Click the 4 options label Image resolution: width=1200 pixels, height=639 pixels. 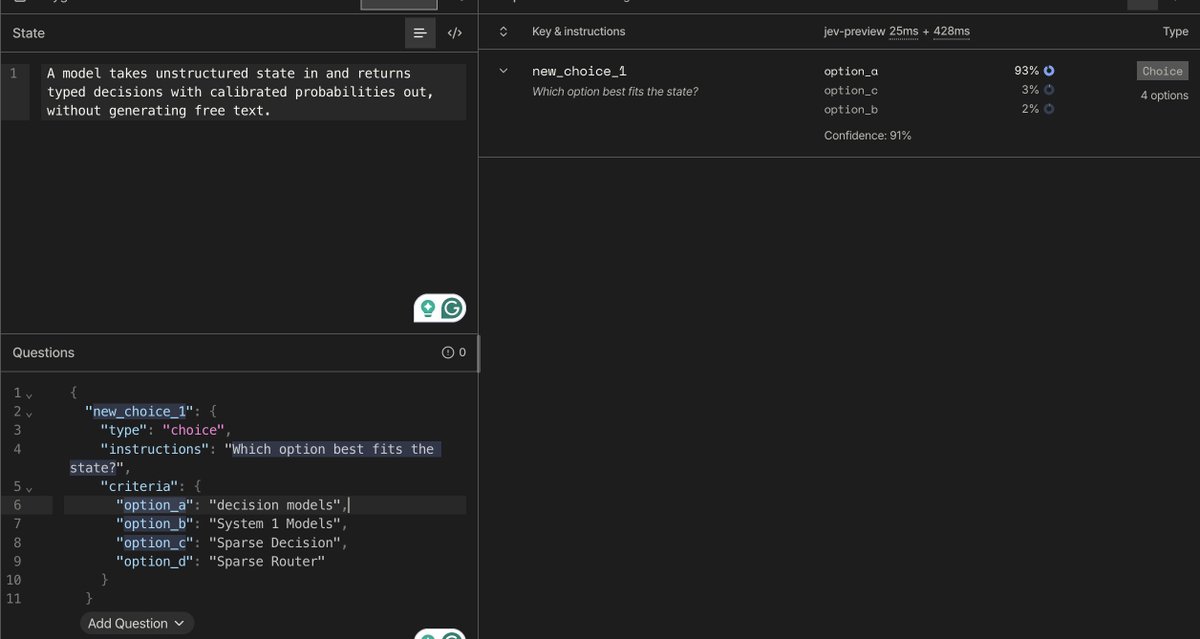1164,95
